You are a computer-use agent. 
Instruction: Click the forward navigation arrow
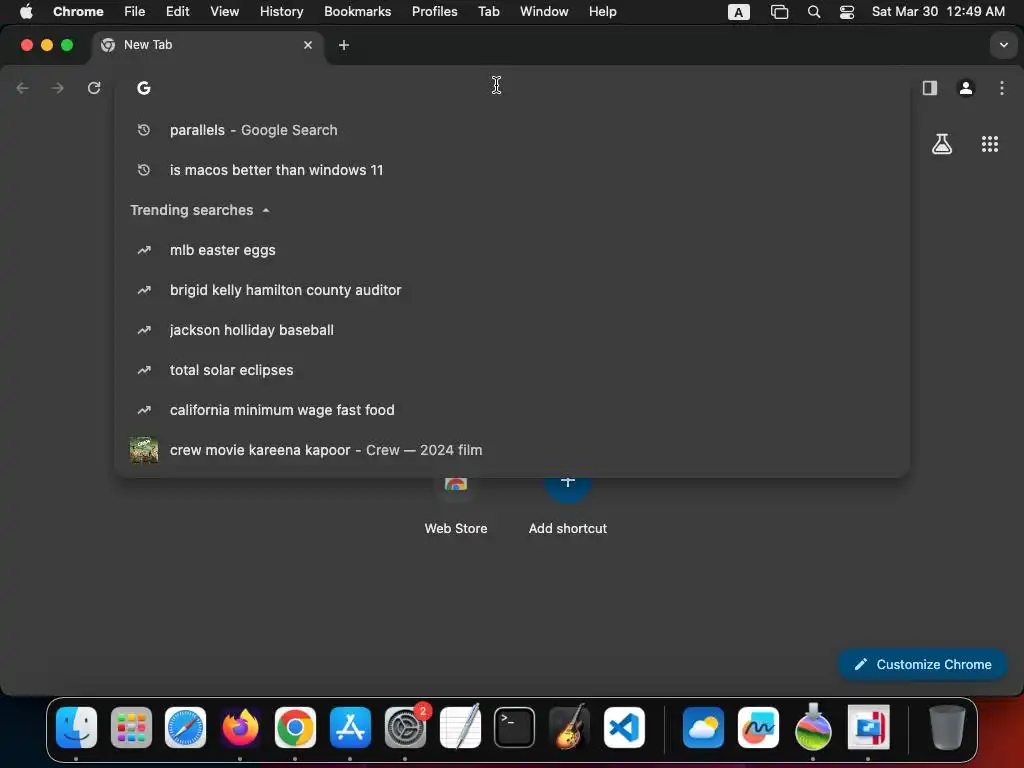click(58, 88)
